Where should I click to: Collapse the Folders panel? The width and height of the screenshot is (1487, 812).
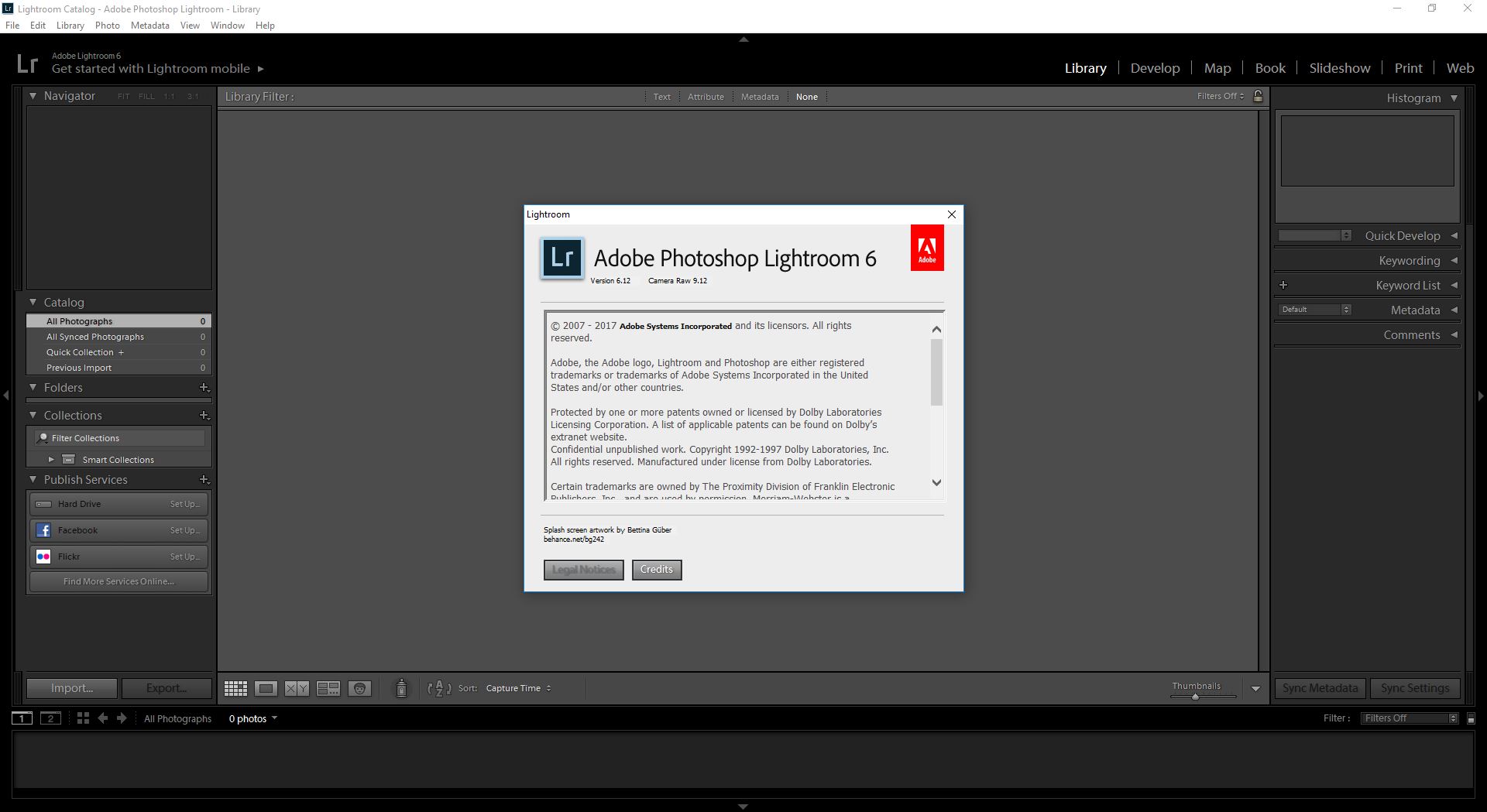[x=33, y=387]
